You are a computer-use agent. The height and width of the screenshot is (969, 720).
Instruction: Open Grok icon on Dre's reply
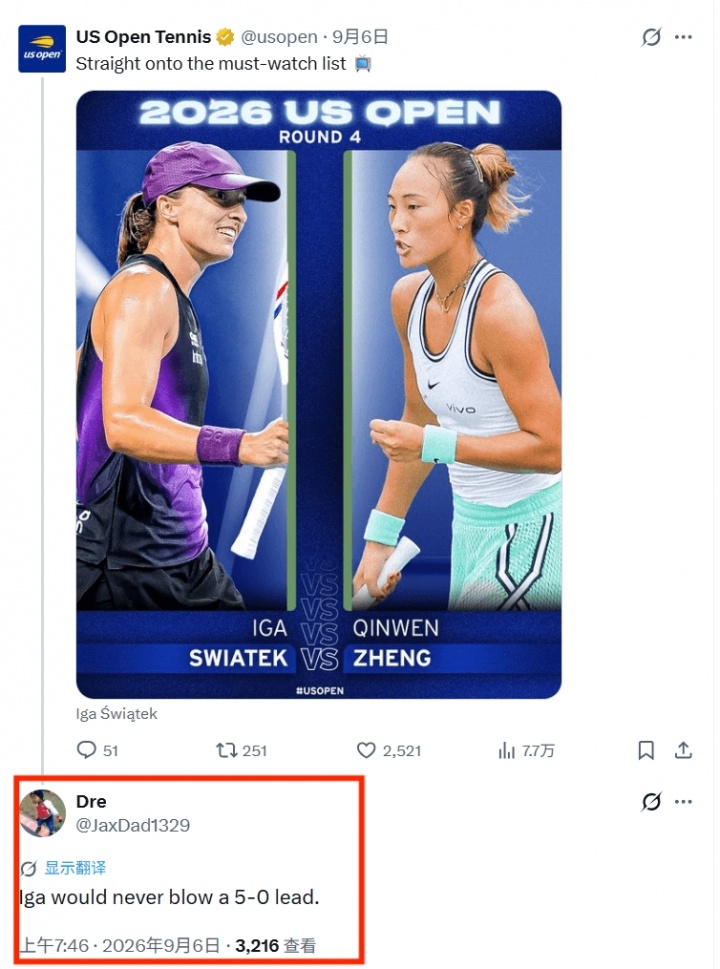point(651,802)
